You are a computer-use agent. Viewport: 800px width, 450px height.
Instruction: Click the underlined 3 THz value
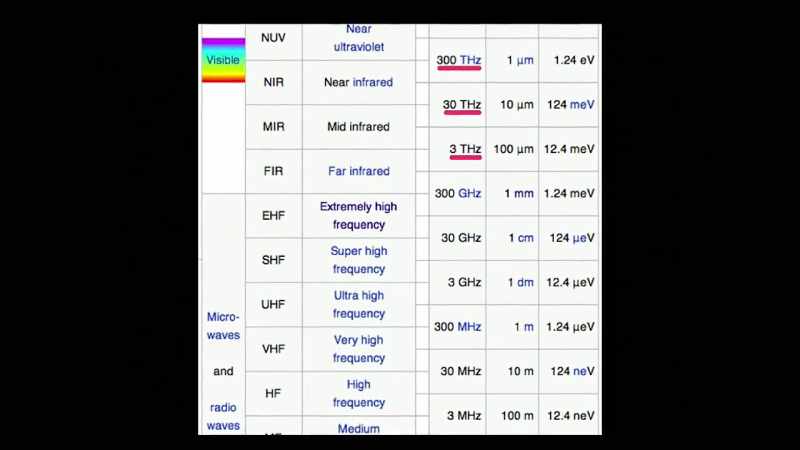[465, 149]
